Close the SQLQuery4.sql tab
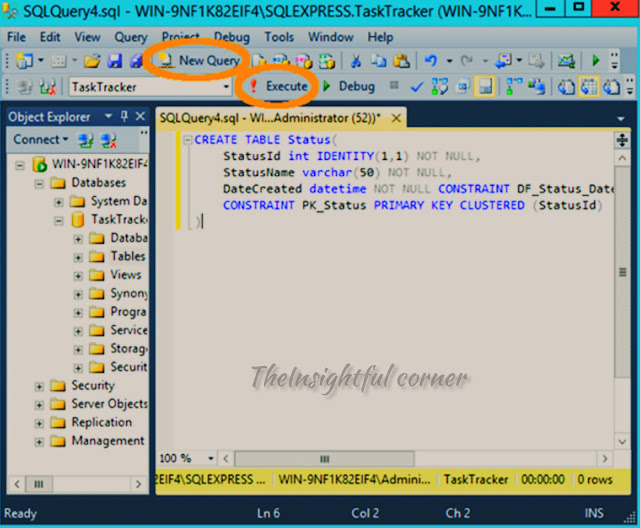This screenshot has width=640, height=528. click(x=396, y=118)
